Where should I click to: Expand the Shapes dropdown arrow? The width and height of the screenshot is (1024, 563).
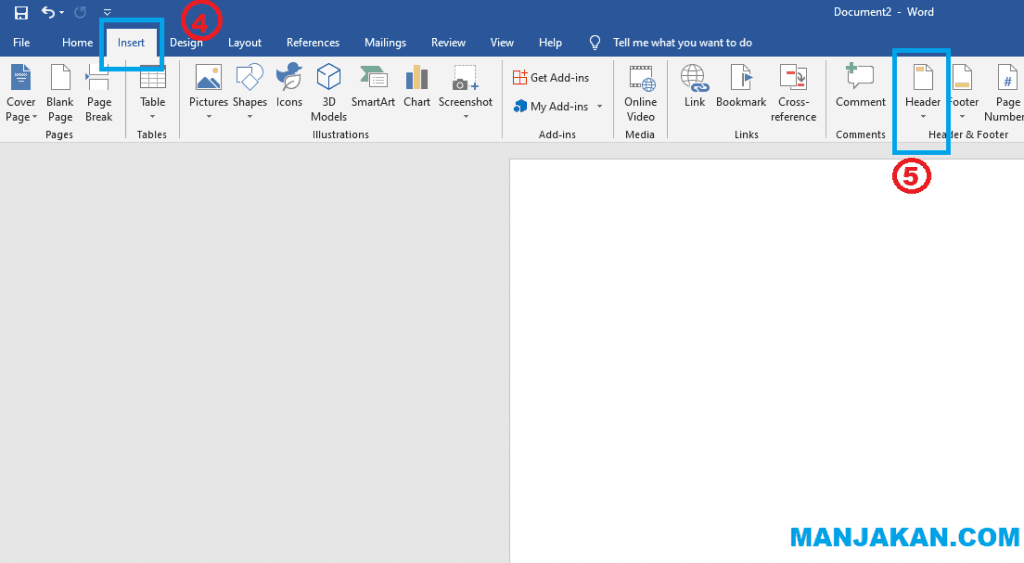coord(249,117)
